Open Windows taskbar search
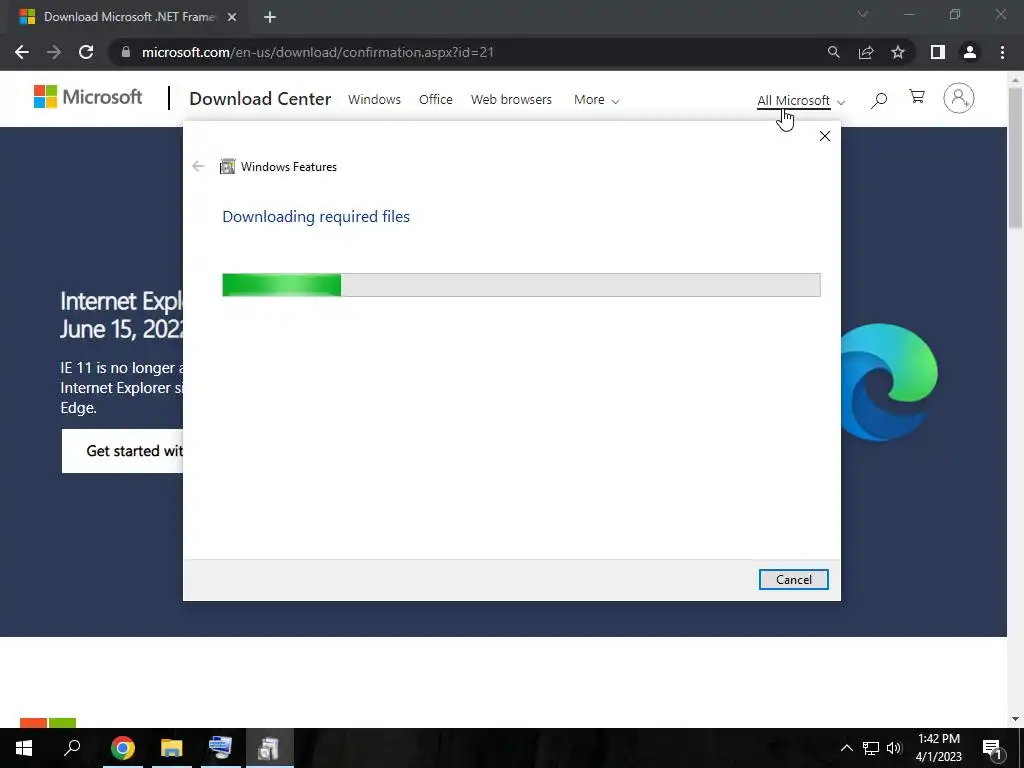The width and height of the screenshot is (1024, 768). (72, 748)
